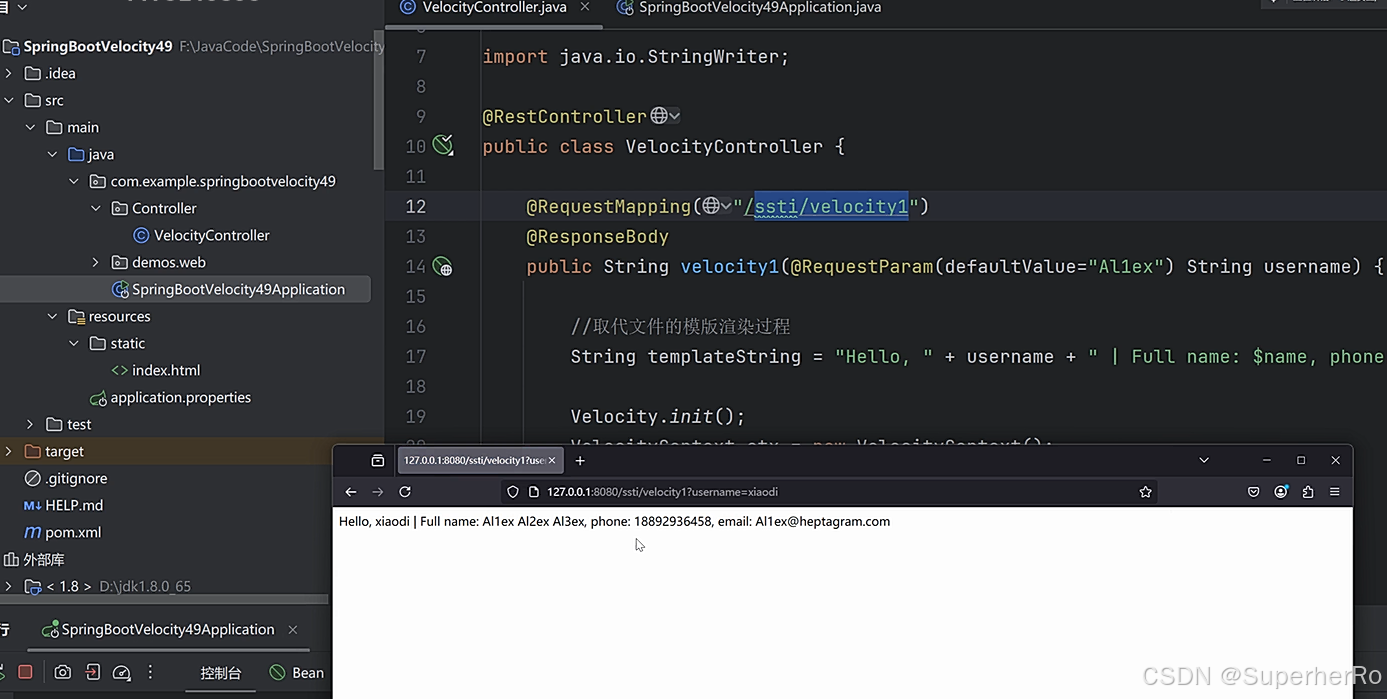Click the shield tracking protection icon

513,492
